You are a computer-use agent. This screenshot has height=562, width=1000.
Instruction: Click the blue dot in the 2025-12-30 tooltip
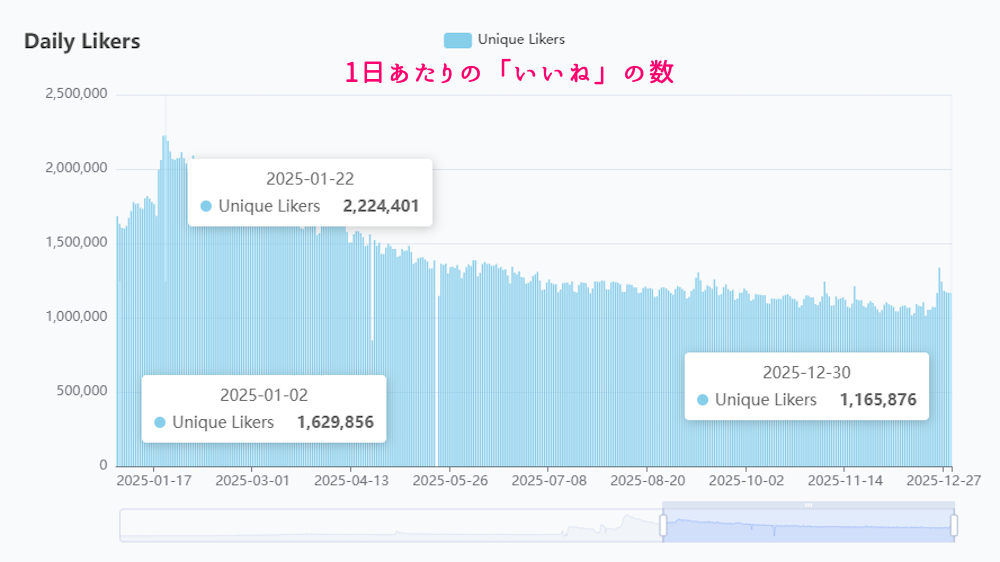coord(702,400)
